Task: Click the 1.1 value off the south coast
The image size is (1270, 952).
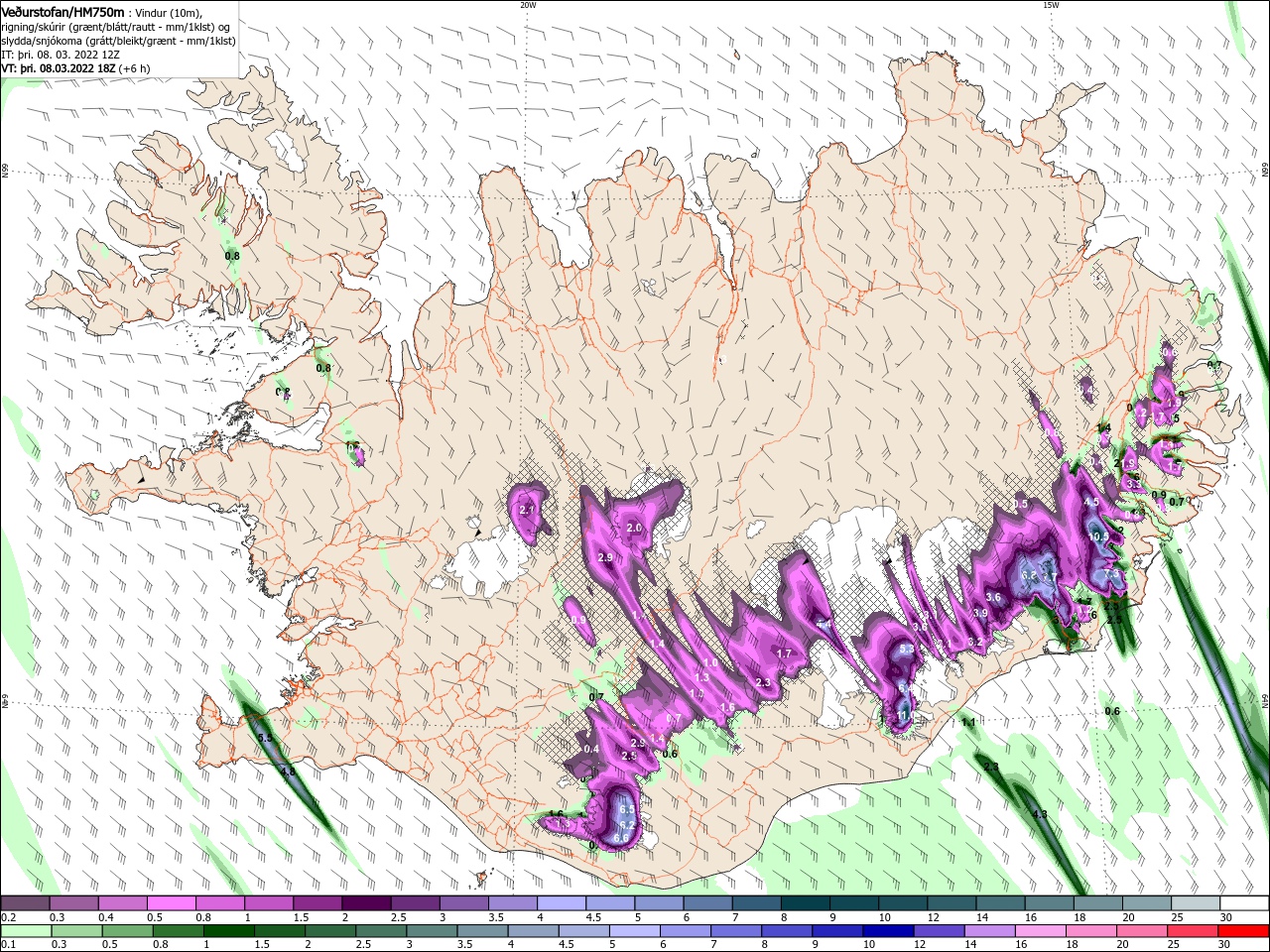Action: pyautogui.click(x=969, y=723)
